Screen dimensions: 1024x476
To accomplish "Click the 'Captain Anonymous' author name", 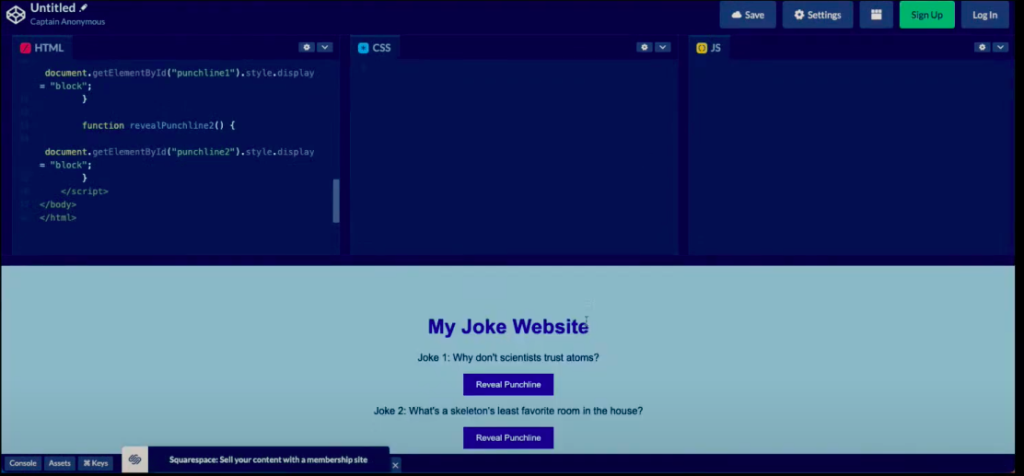I will click(x=67, y=22).
